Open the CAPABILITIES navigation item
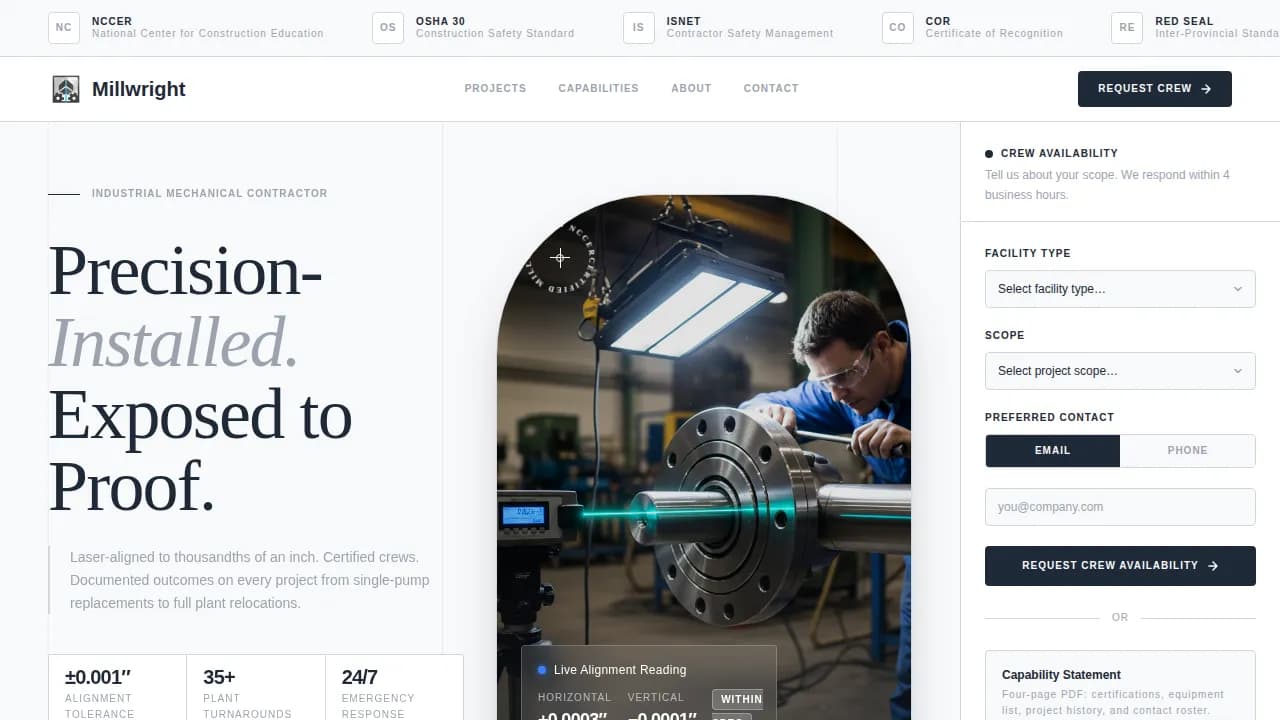 (x=598, y=88)
